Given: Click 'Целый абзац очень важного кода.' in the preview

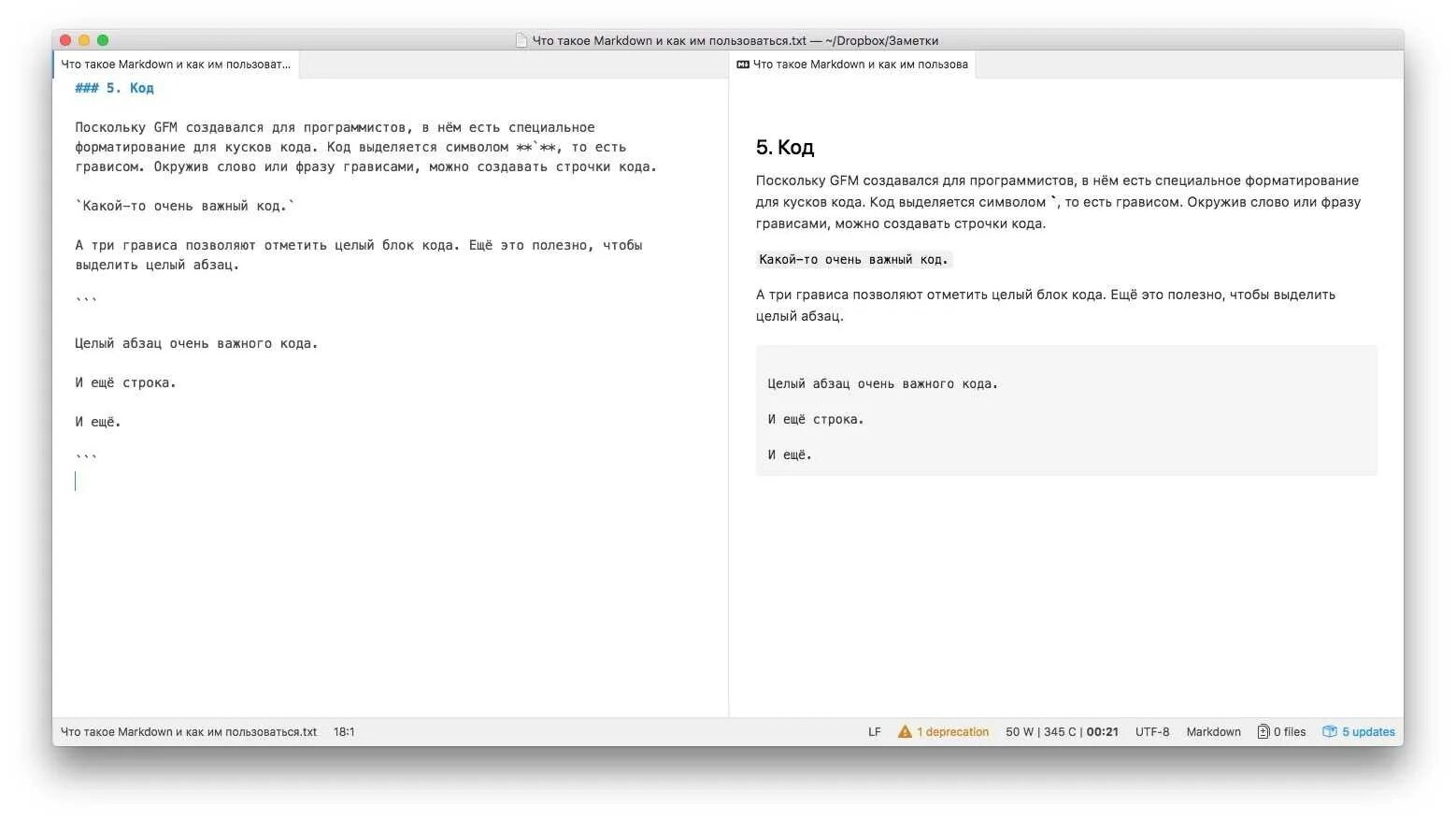Looking at the screenshot, I should 883,383.
